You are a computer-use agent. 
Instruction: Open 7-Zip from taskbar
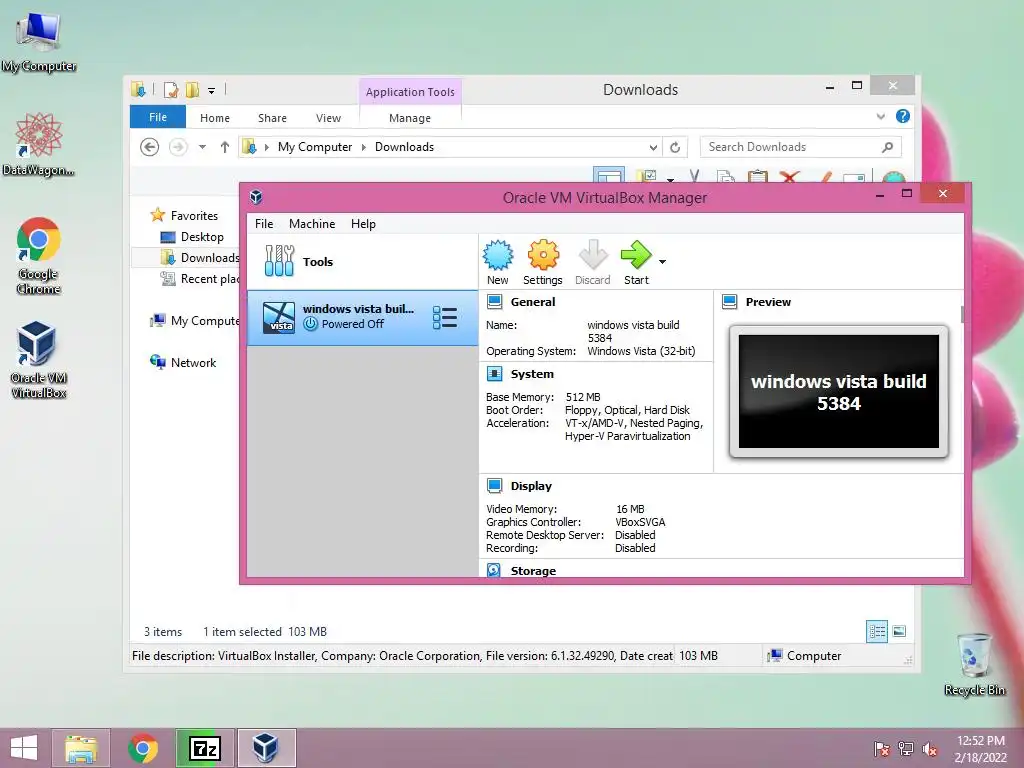204,748
